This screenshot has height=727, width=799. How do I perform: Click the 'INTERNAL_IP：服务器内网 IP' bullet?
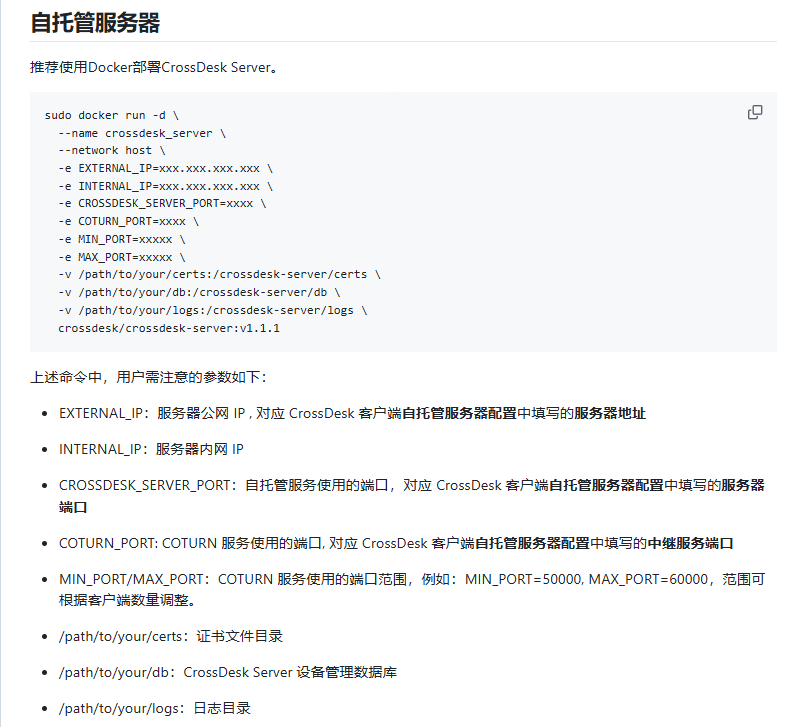pos(151,449)
